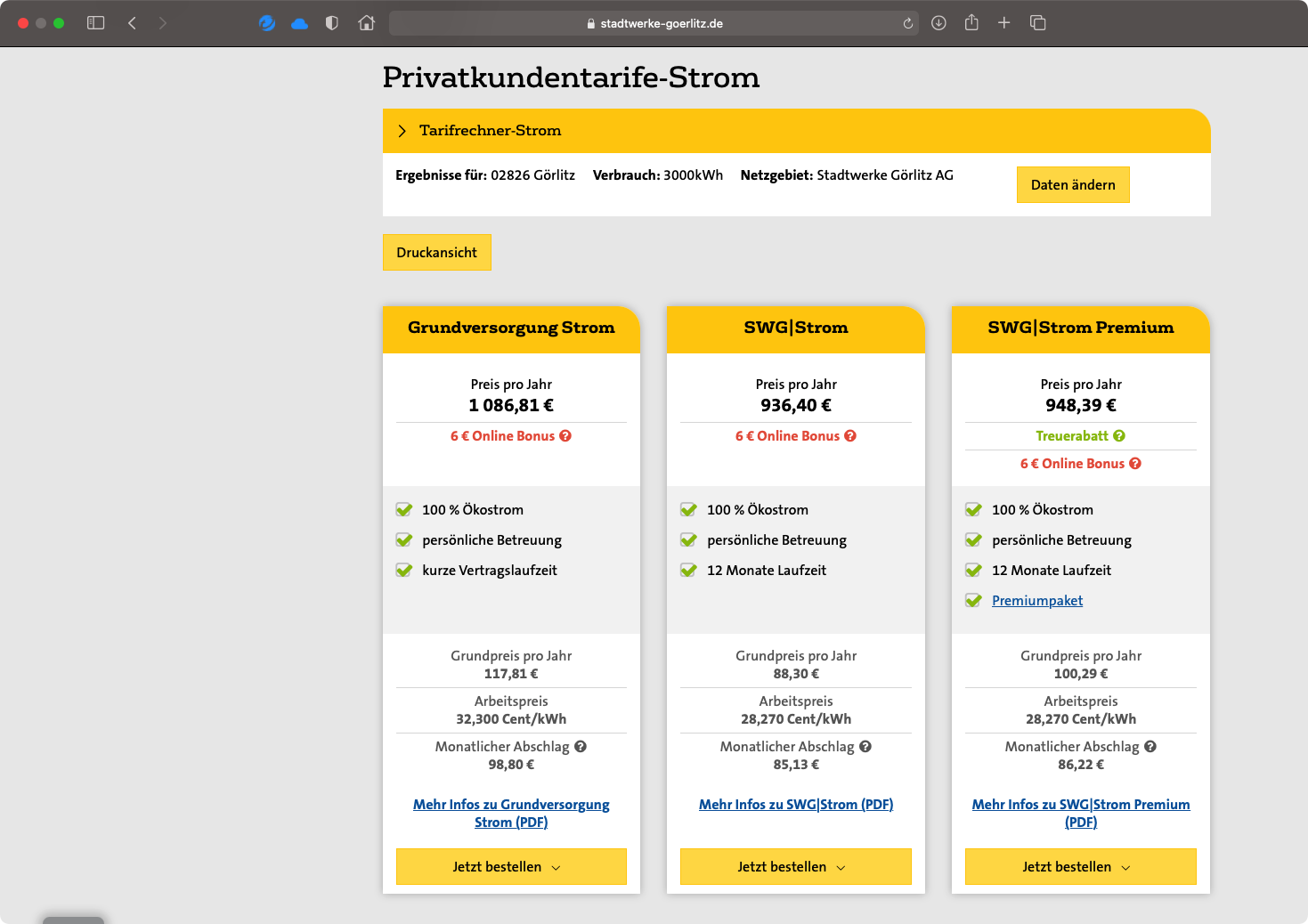This screenshot has width=1308, height=924.
Task: Open Online Bonus help icon under Grundversorgung Strom
Action: (x=565, y=436)
